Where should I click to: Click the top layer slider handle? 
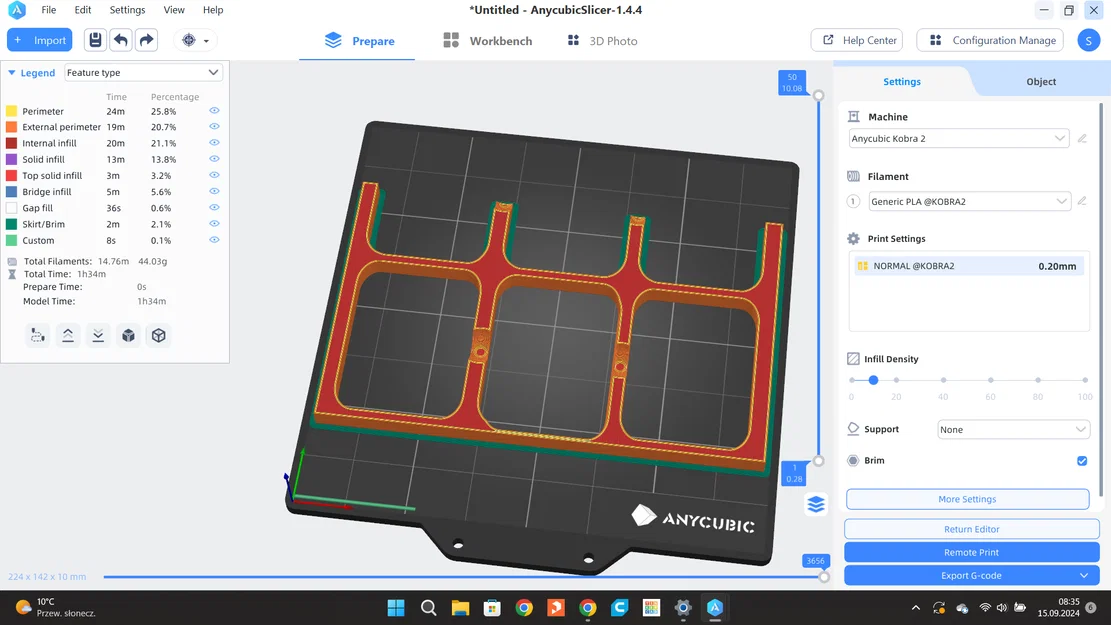click(818, 95)
